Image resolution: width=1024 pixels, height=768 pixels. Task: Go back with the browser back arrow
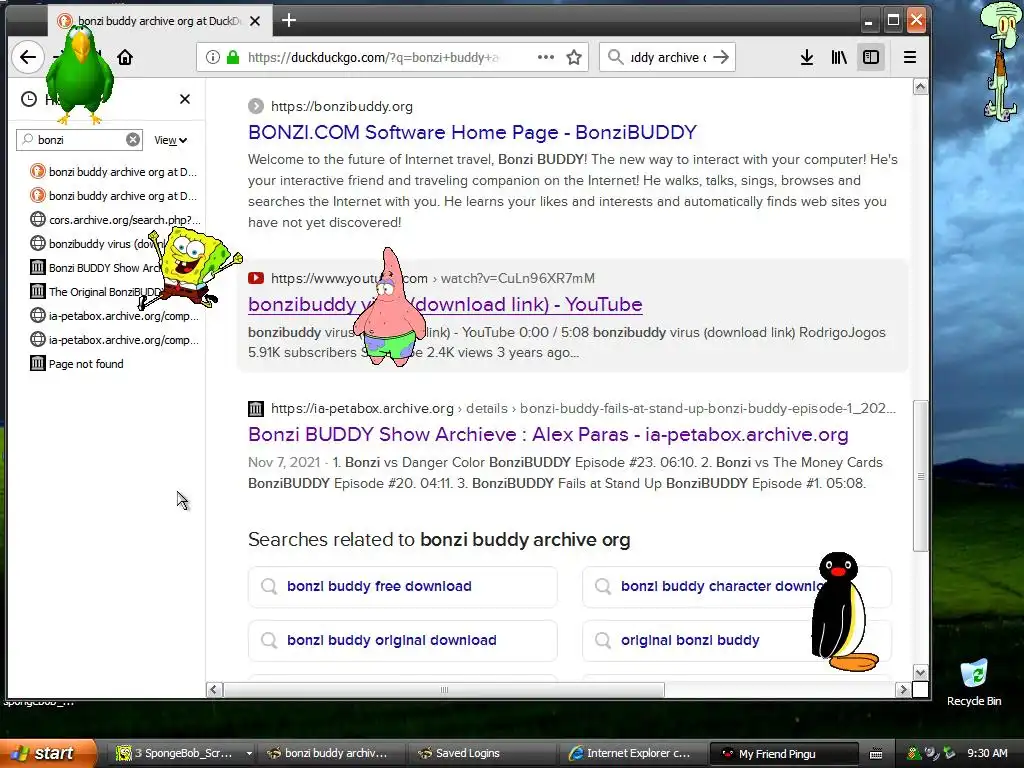pyautogui.click(x=27, y=57)
